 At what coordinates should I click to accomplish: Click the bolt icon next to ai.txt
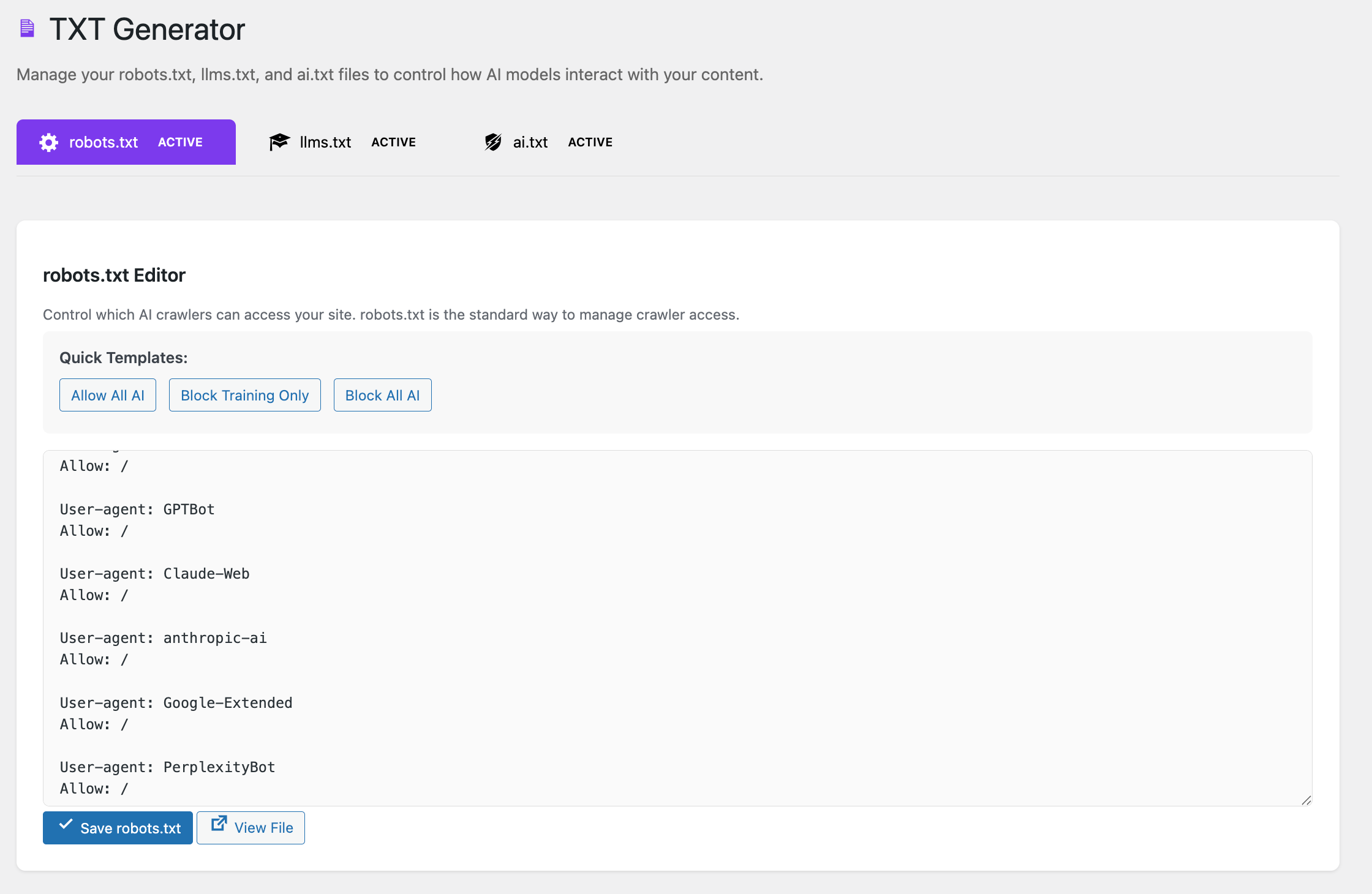pos(492,142)
